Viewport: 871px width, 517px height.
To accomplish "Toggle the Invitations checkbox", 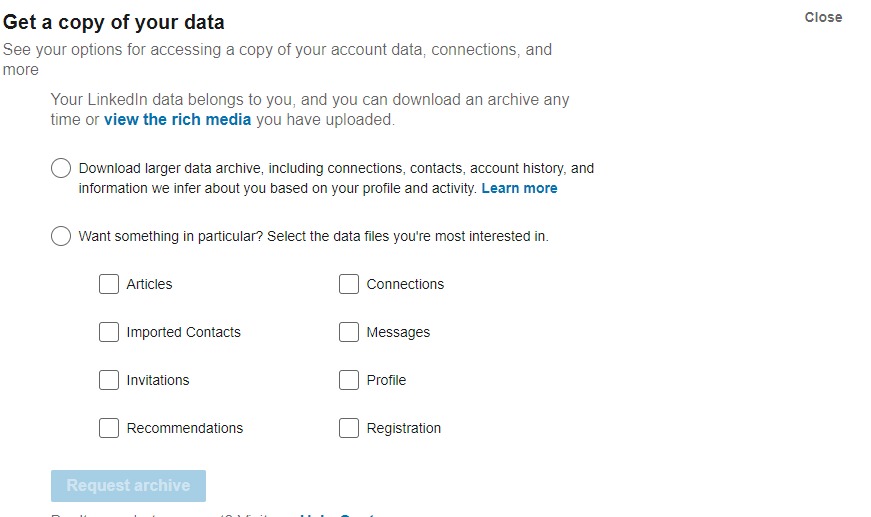I will point(109,380).
